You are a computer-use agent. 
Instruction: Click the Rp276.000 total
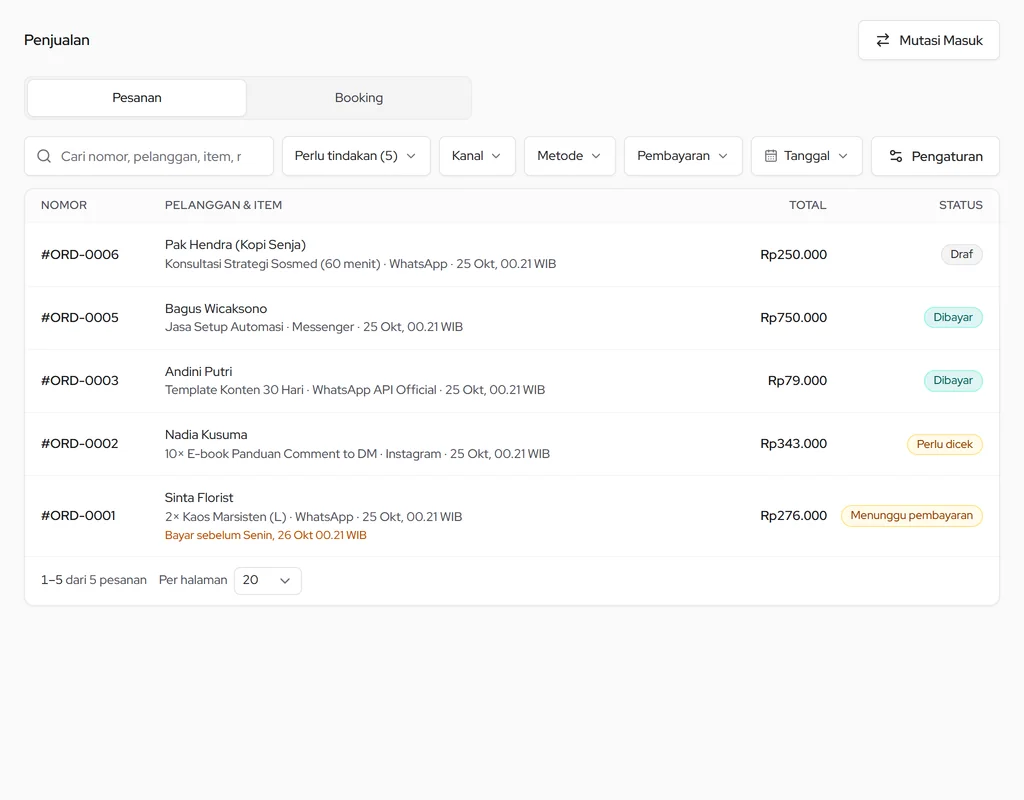point(793,515)
